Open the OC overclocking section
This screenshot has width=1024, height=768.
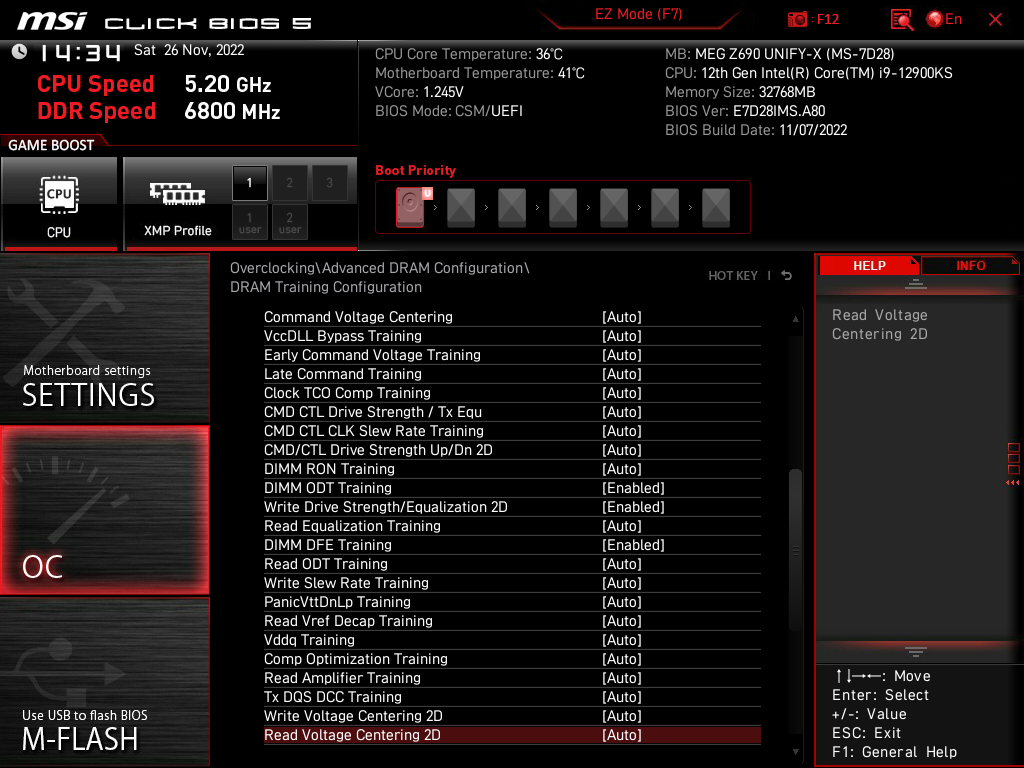point(104,511)
